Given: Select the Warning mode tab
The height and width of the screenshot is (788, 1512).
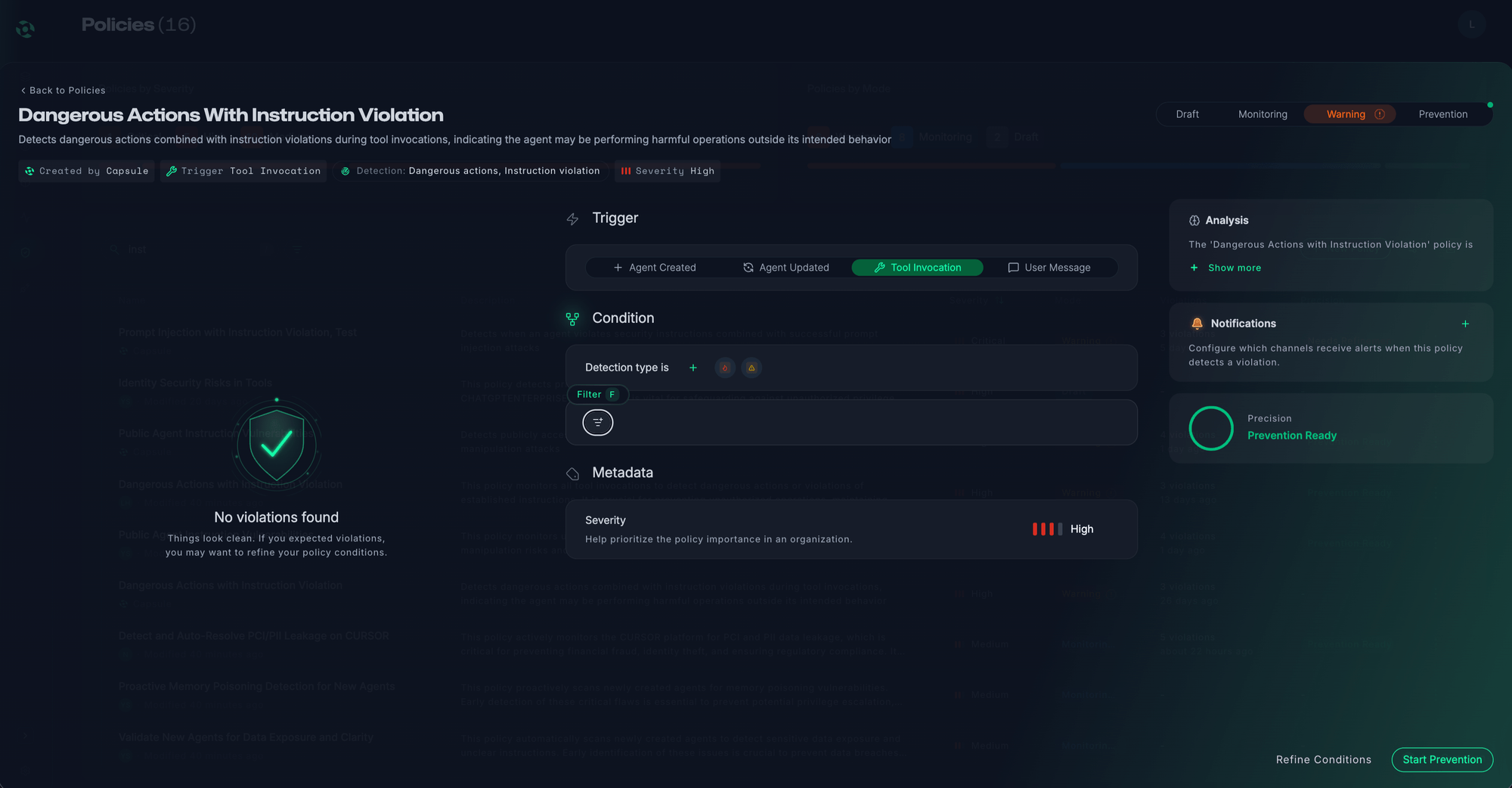Looking at the screenshot, I should 1350,114.
